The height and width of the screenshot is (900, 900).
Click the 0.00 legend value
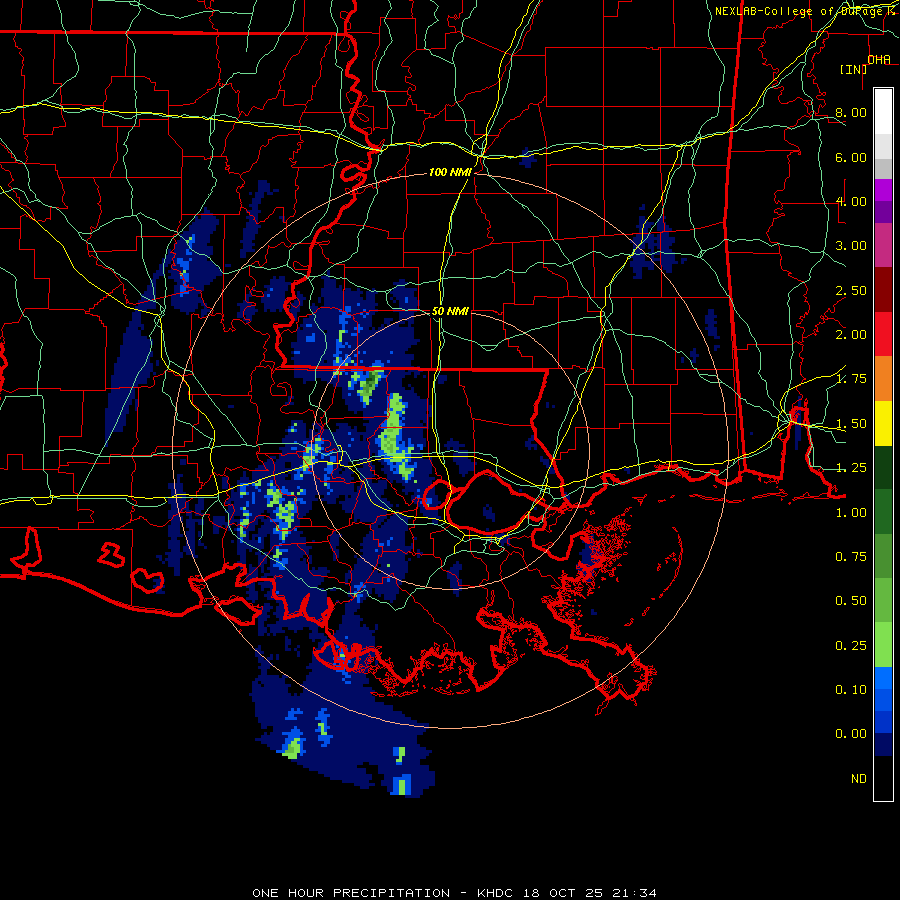click(851, 734)
